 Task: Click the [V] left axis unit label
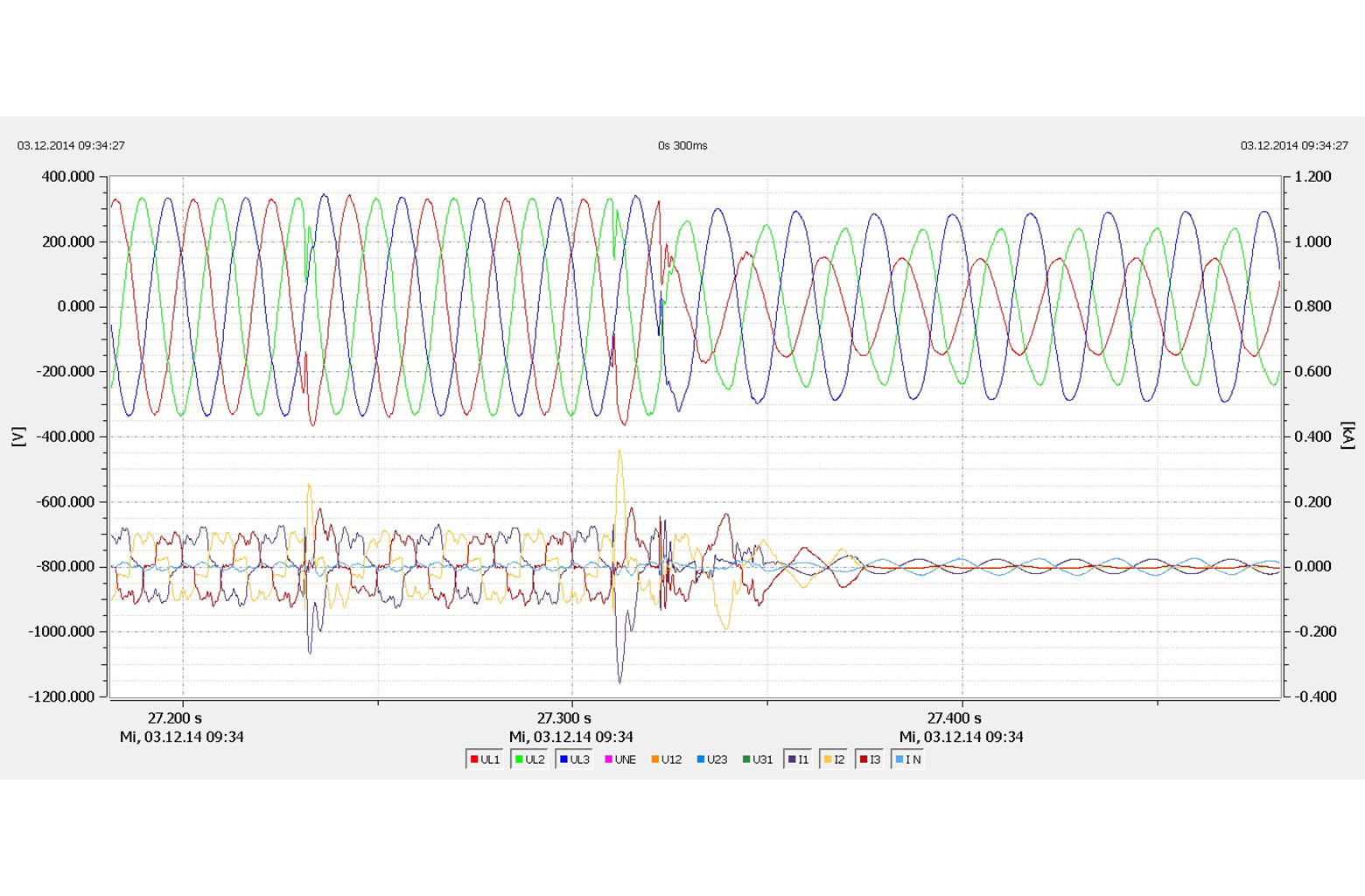(x=18, y=437)
